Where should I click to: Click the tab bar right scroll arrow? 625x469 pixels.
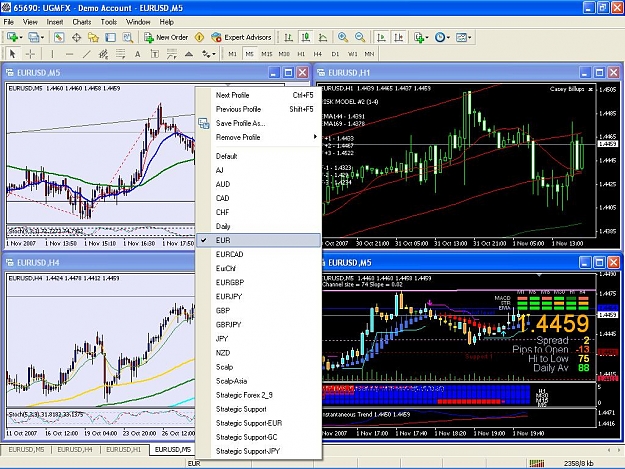[x=618, y=450]
